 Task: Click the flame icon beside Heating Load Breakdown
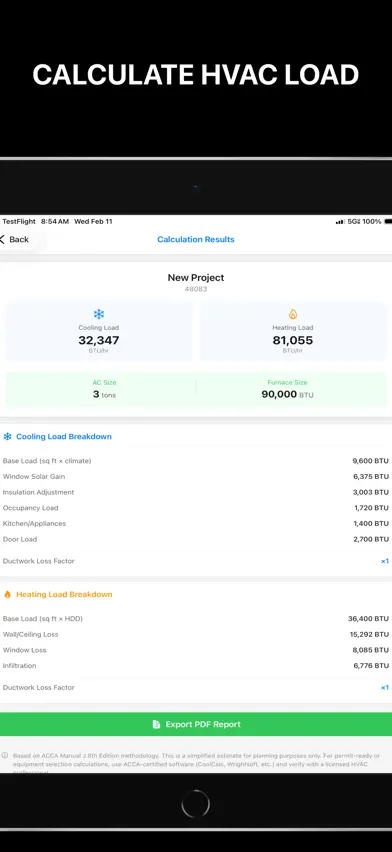(8, 594)
